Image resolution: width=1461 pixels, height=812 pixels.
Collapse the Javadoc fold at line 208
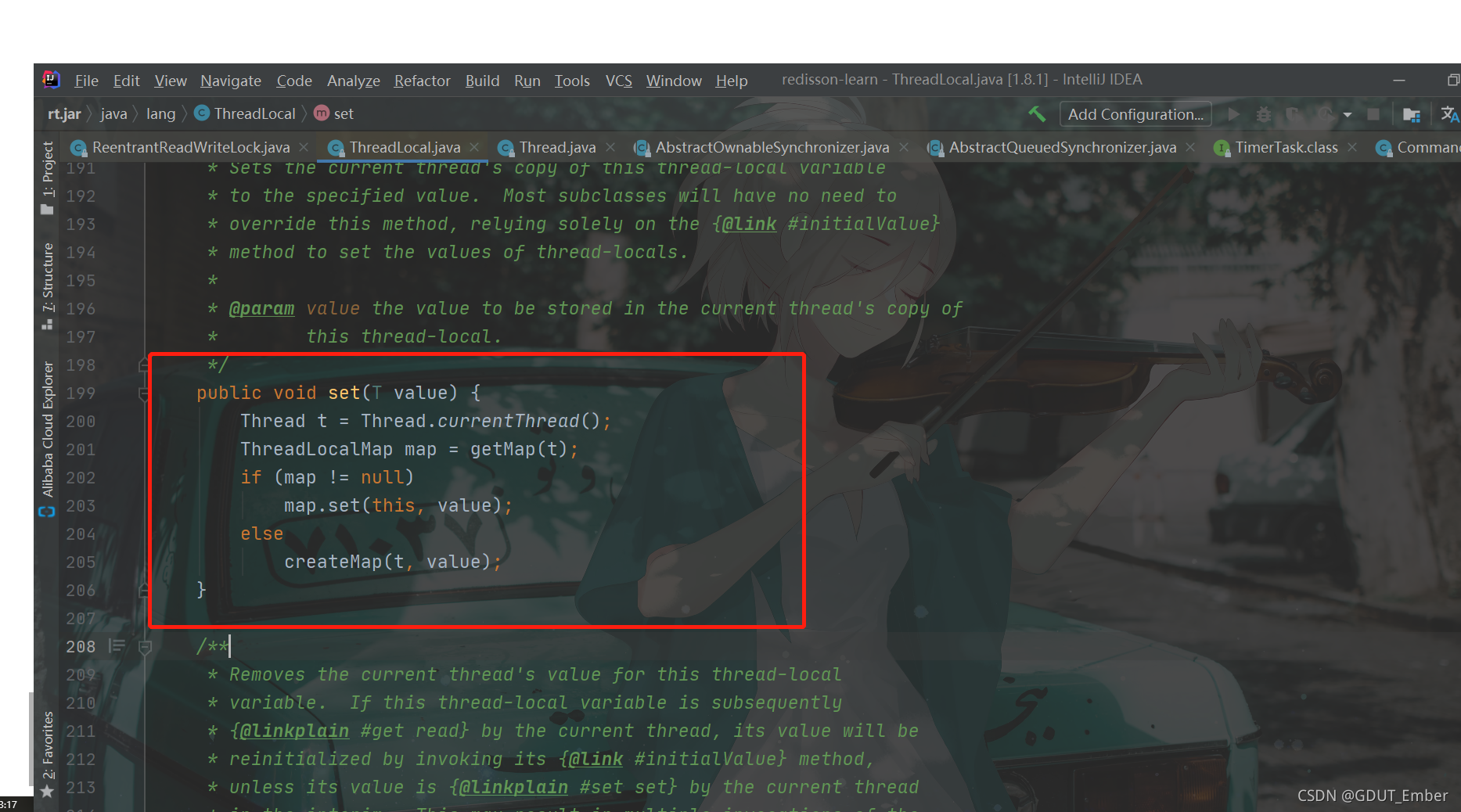click(x=144, y=647)
